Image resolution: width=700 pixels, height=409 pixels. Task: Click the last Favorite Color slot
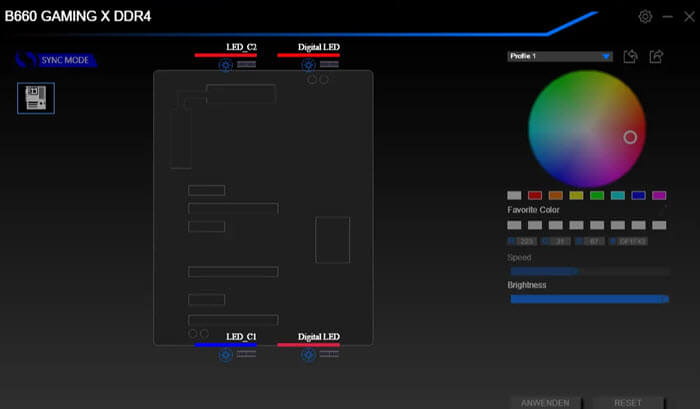click(659, 225)
